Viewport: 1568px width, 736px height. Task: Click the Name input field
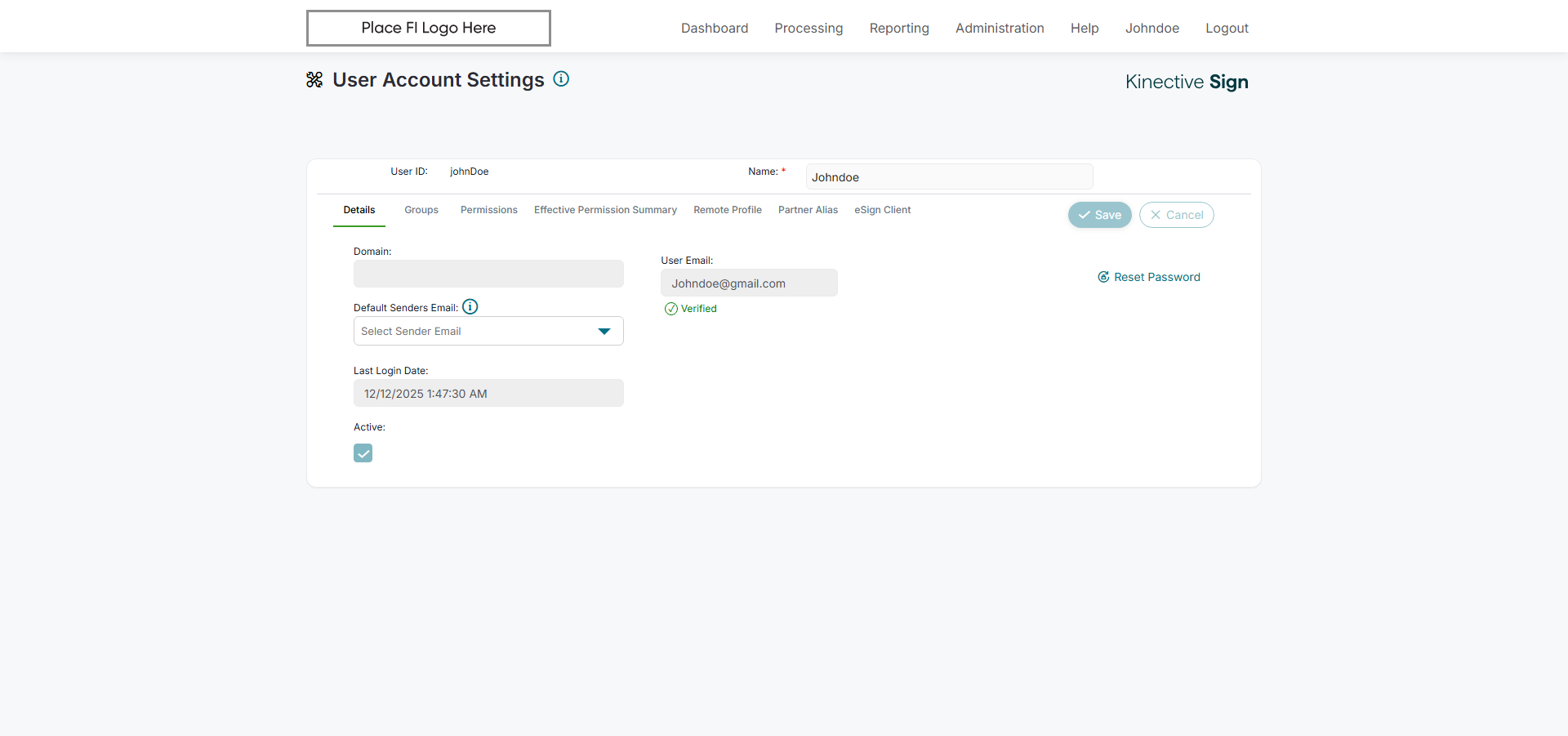(x=949, y=176)
